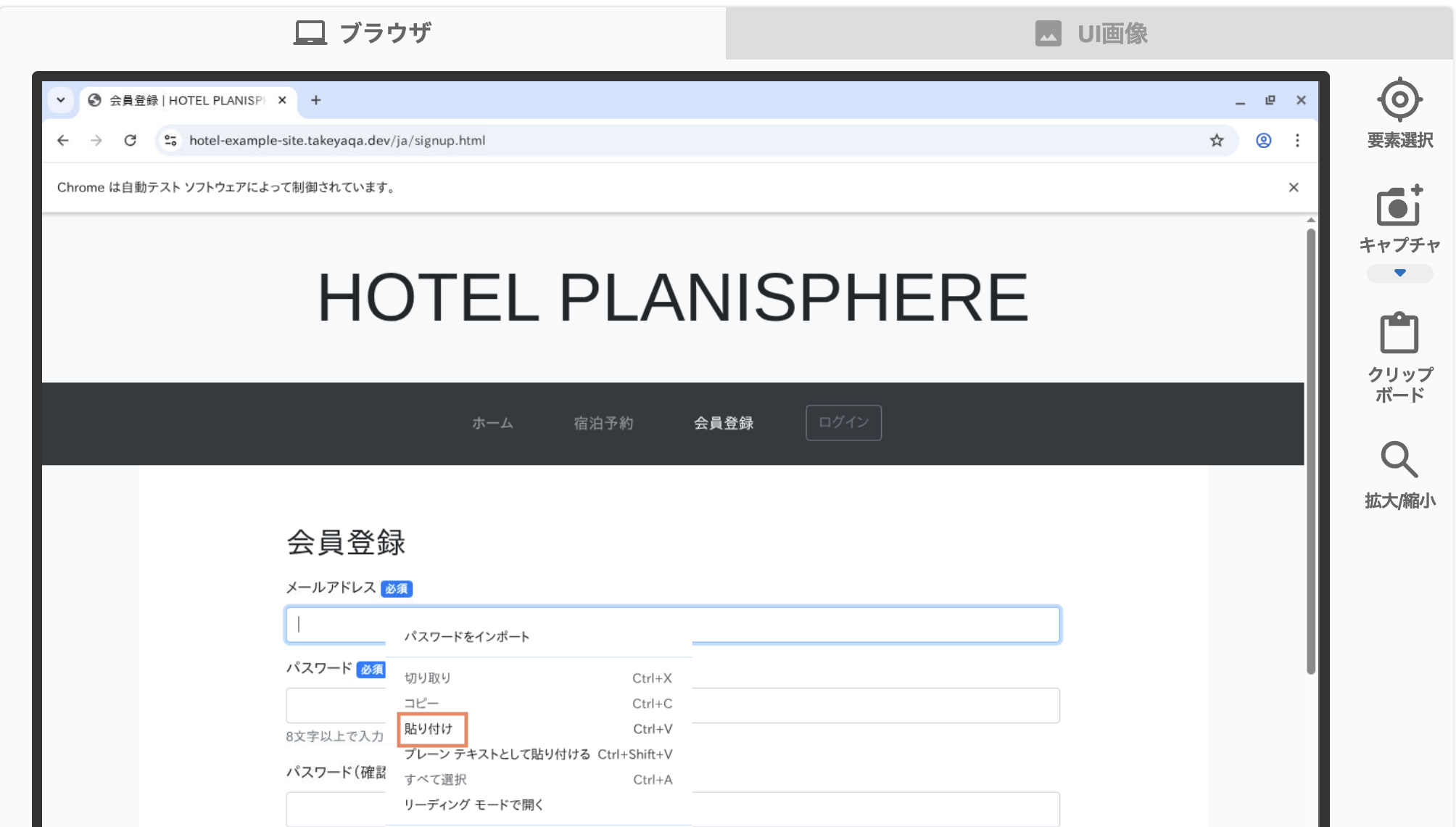Choose 貼り付け in the context menu
1456x827 pixels.
pyautogui.click(x=539, y=728)
